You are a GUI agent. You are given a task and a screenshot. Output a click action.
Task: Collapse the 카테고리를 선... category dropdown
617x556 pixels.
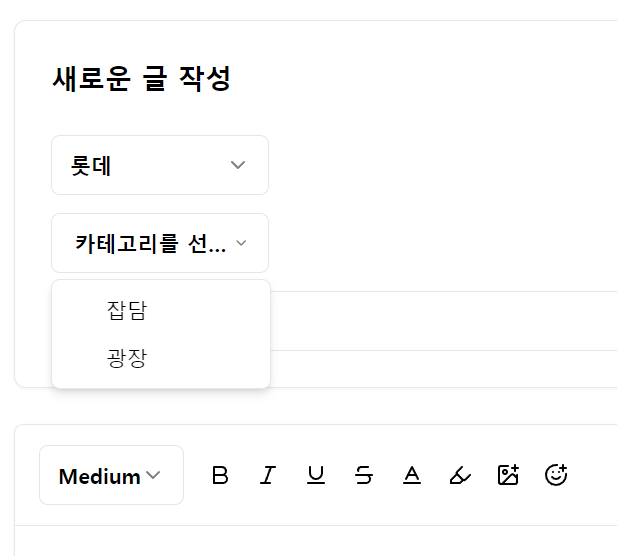tap(160, 243)
